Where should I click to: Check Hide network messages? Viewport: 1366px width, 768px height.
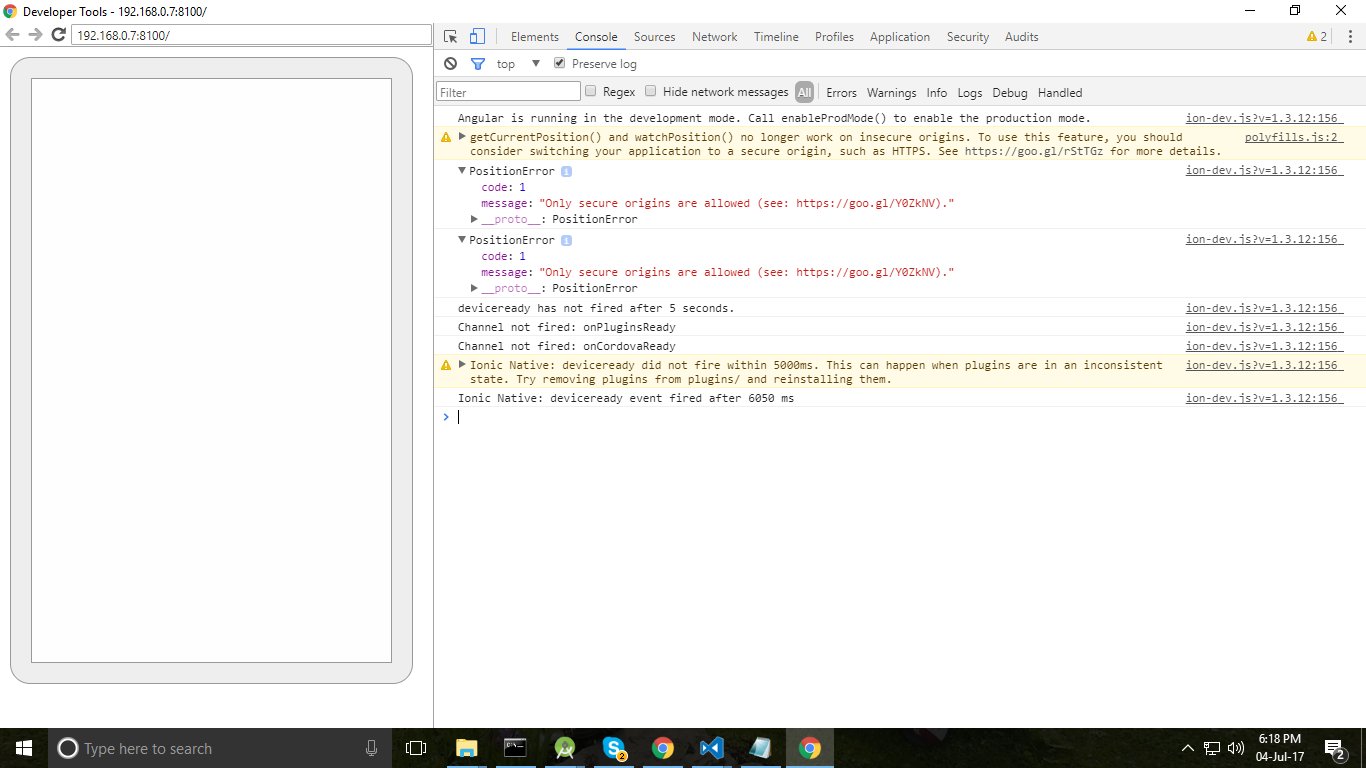[651, 91]
